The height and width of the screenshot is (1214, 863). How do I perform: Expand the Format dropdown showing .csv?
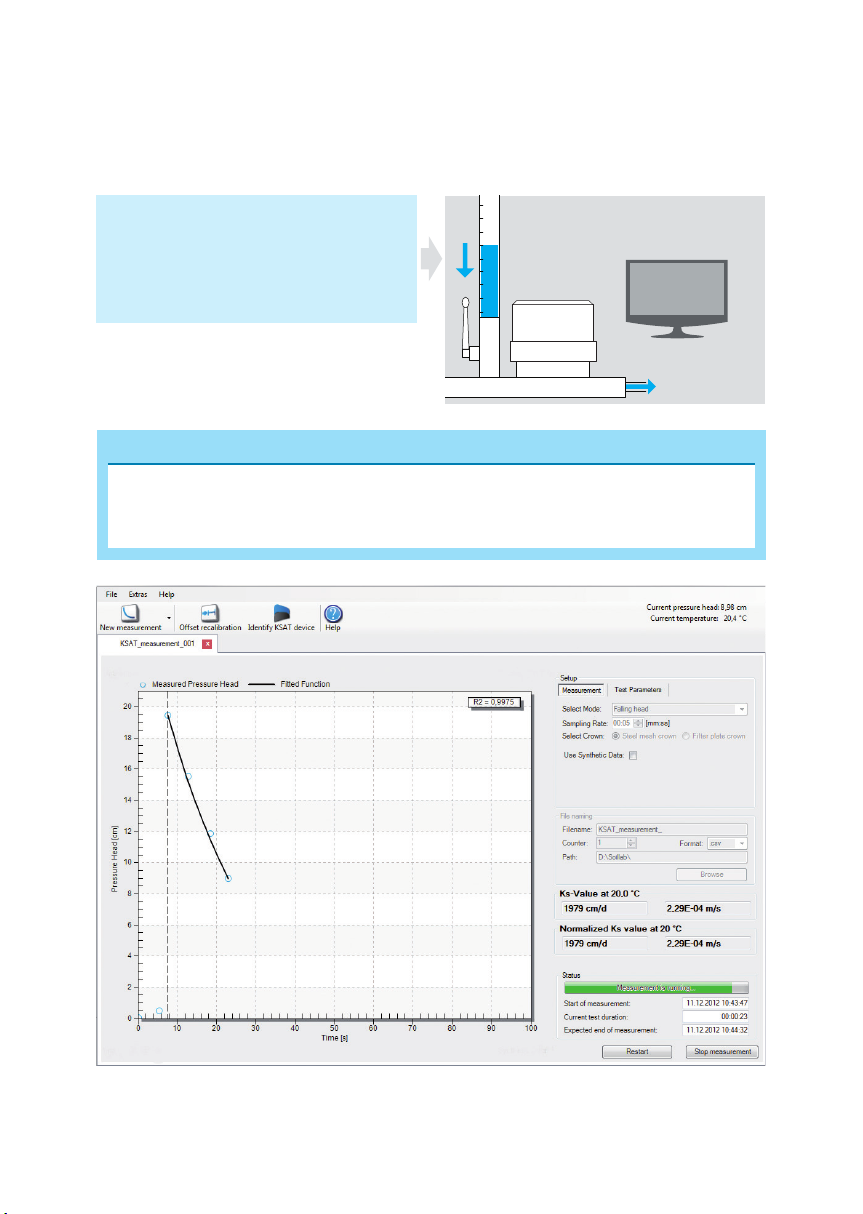[728, 844]
